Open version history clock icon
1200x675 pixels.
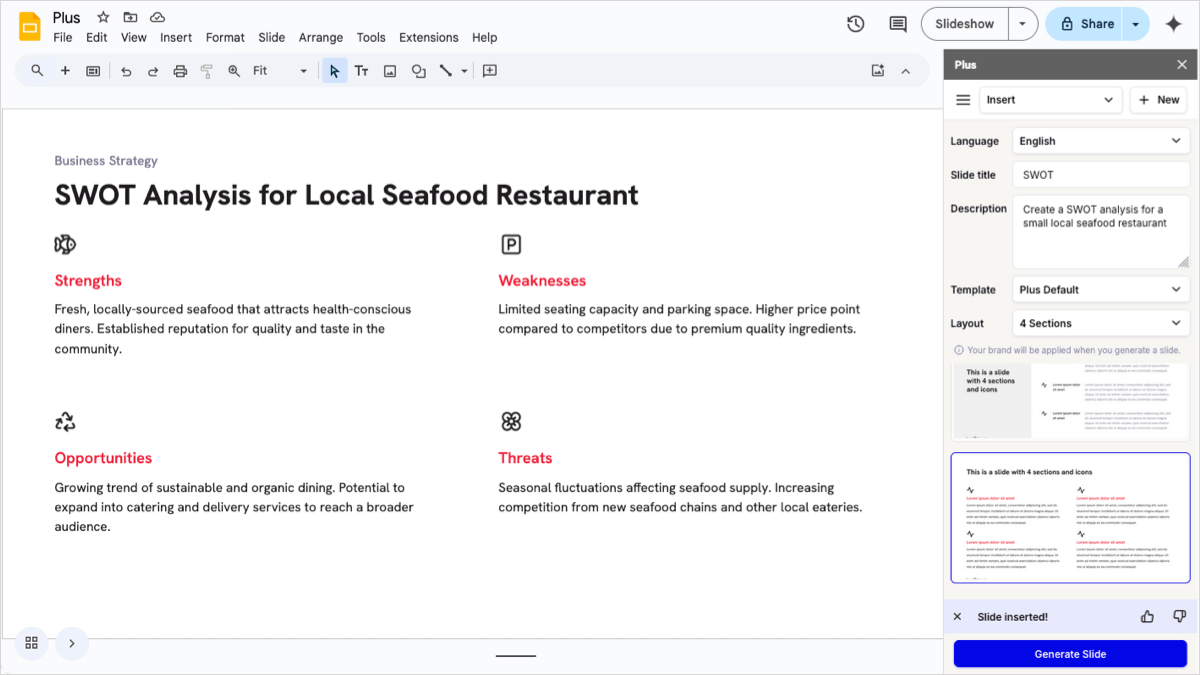pos(855,24)
